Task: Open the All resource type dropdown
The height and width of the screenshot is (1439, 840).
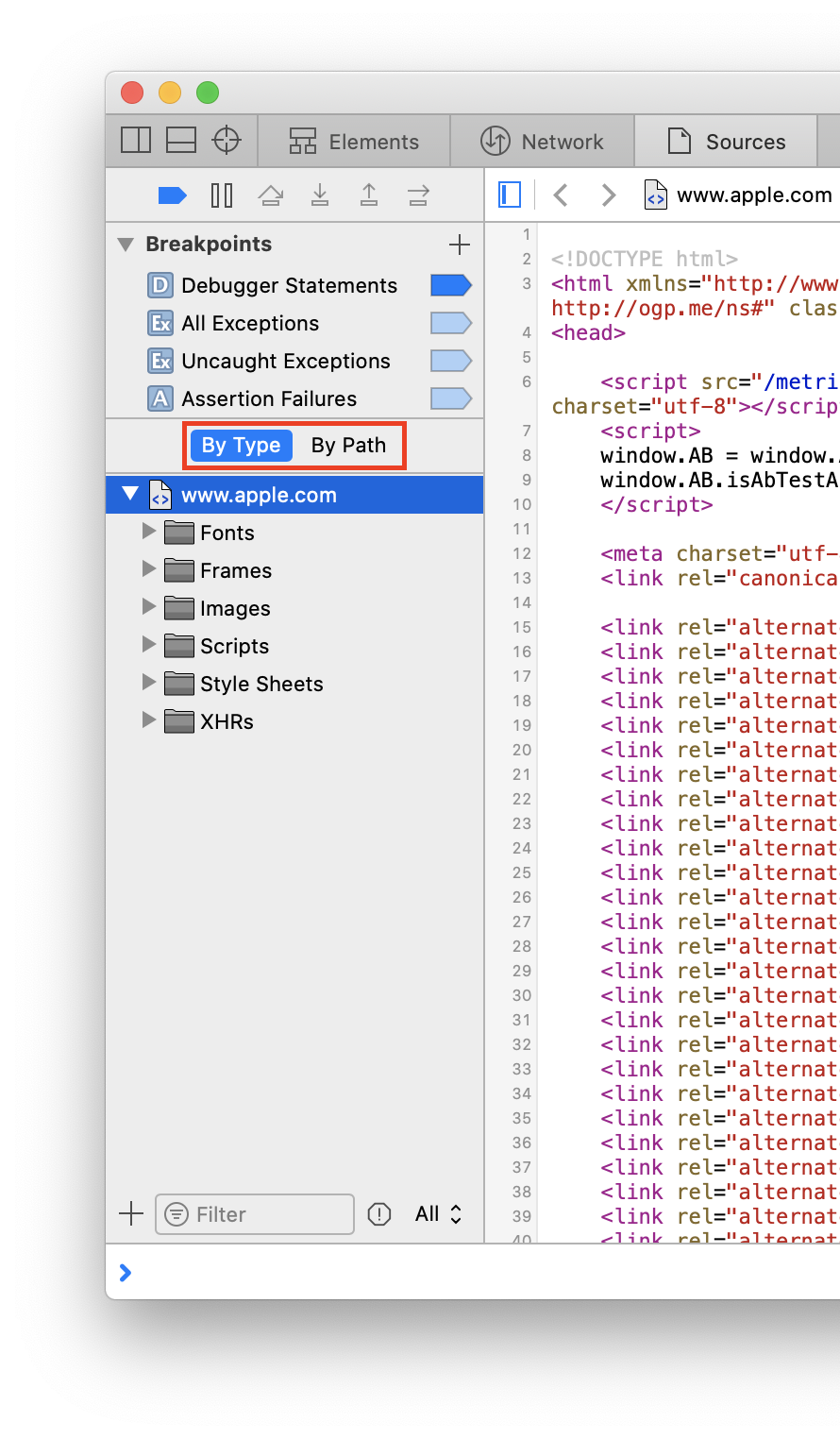Action: (x=438, y=1214)
